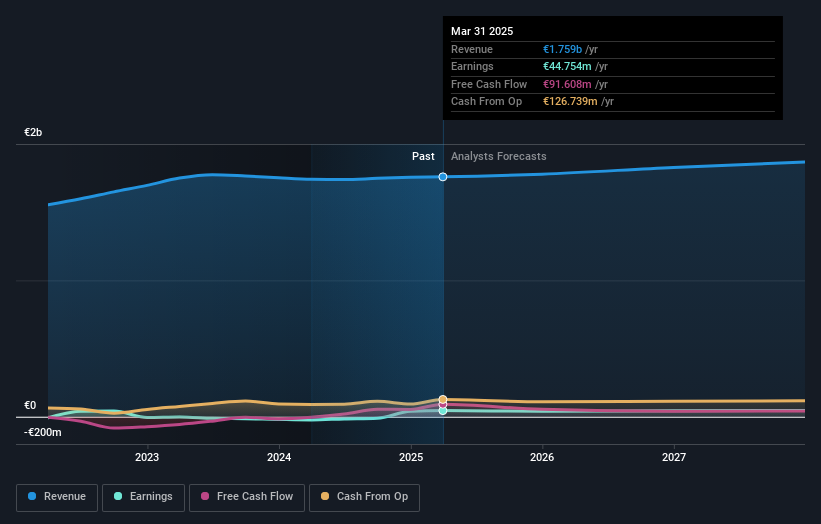
Task: Click the -€200m y-axis label
Action: click(x=42, y=432)
